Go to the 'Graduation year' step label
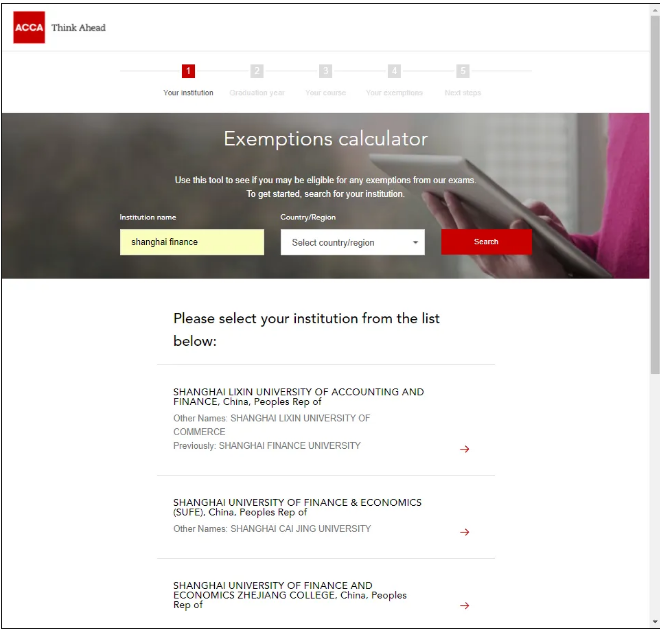660x631 pixels. pyautogui.click(x=257, y=93)
